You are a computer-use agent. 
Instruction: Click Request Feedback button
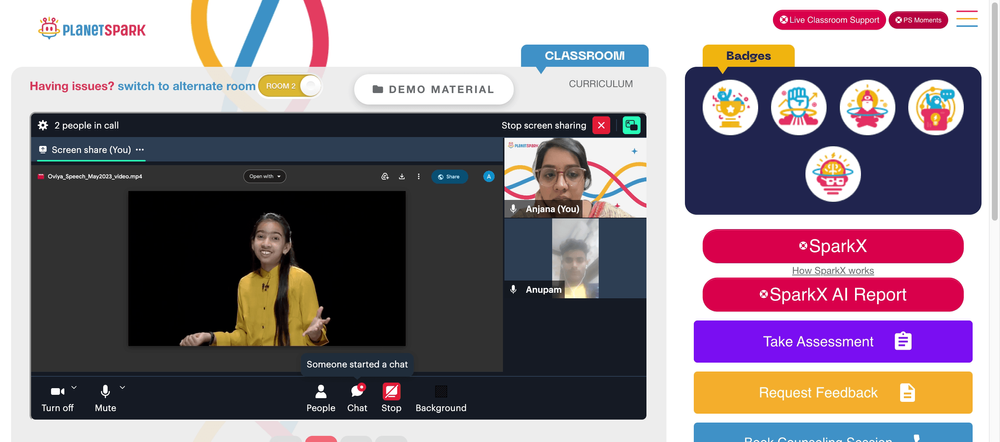pos(833,392)
